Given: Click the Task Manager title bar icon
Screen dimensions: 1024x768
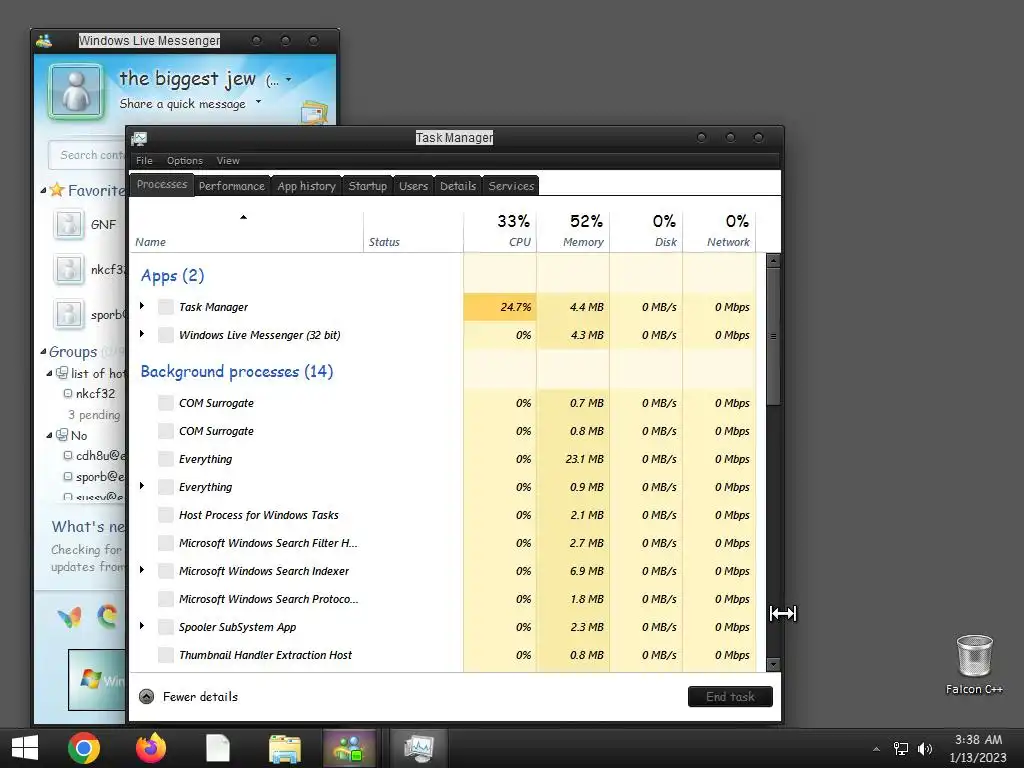Looking at the screenshot, I should (x=139, y=138).
